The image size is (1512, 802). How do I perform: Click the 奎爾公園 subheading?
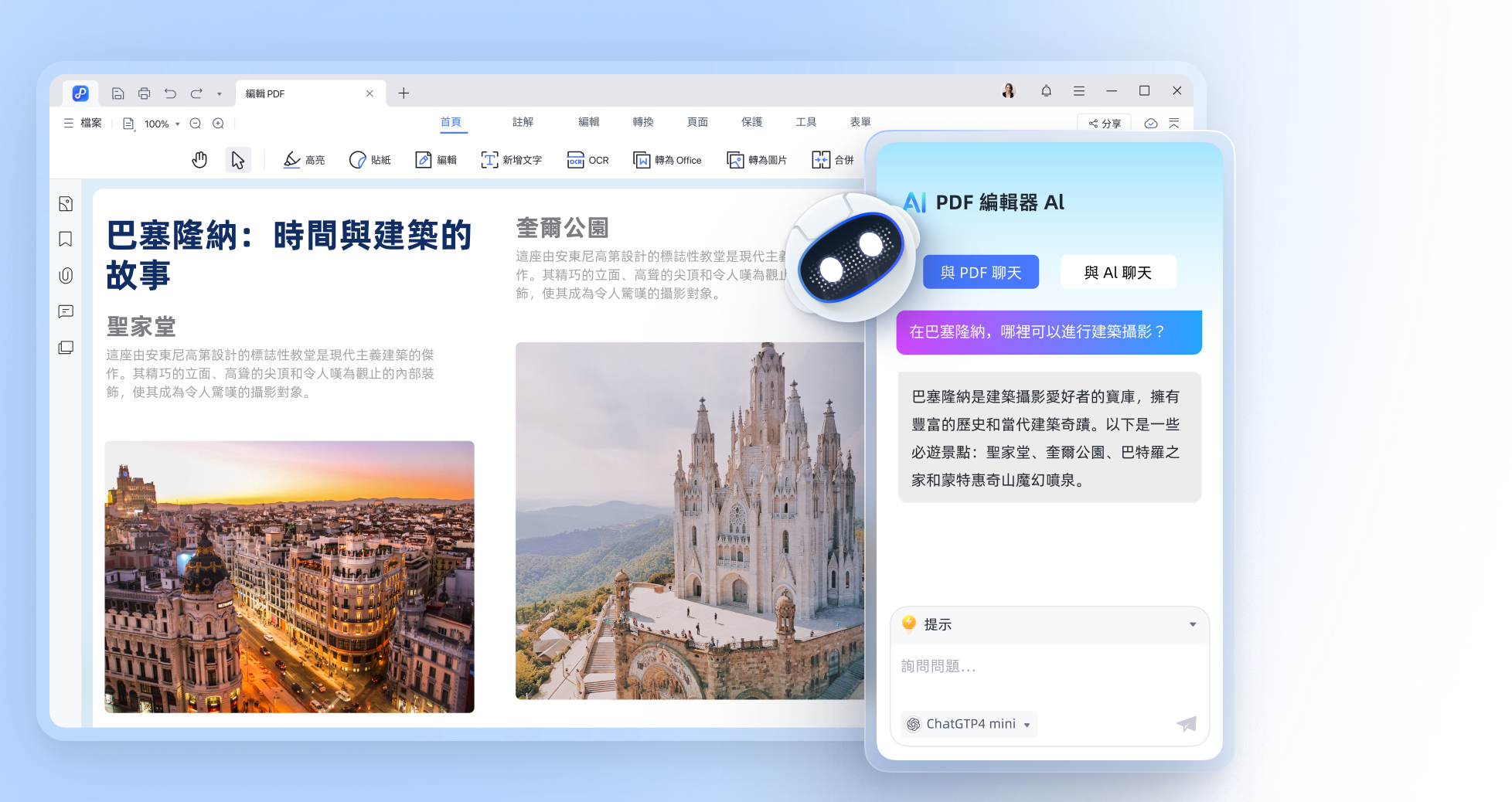[x=563, y=228]
